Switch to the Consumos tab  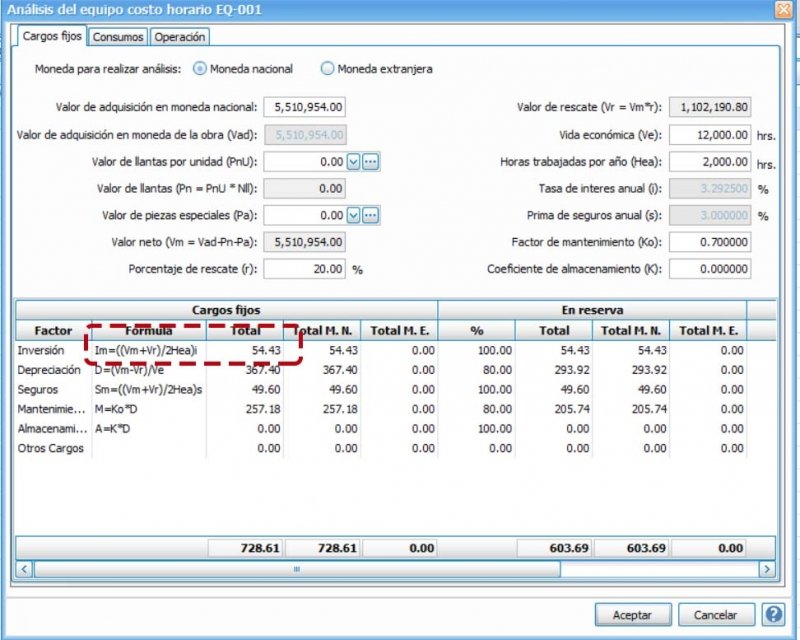(119, 37)
